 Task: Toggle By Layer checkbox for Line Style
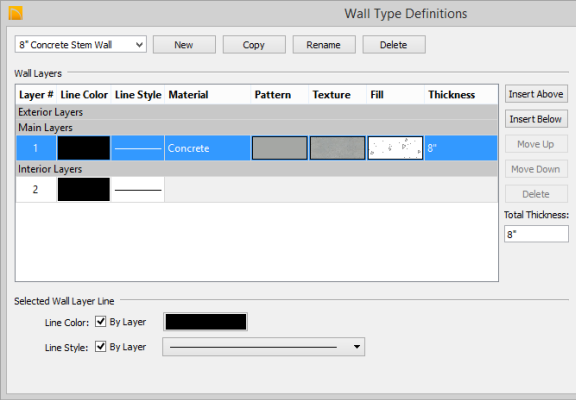point(100,346)
